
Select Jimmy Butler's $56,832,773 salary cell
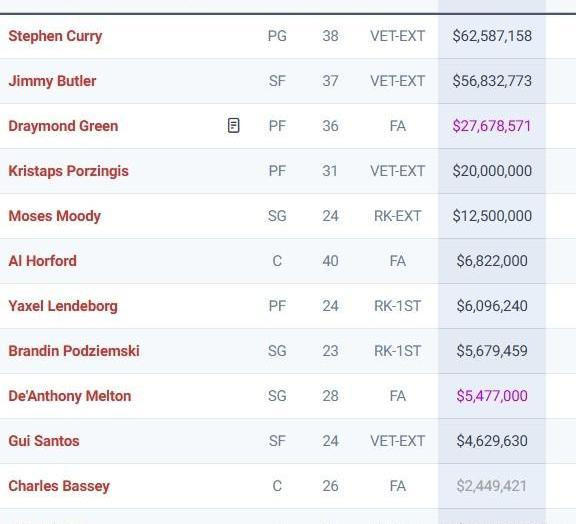(x=492, y=81)
